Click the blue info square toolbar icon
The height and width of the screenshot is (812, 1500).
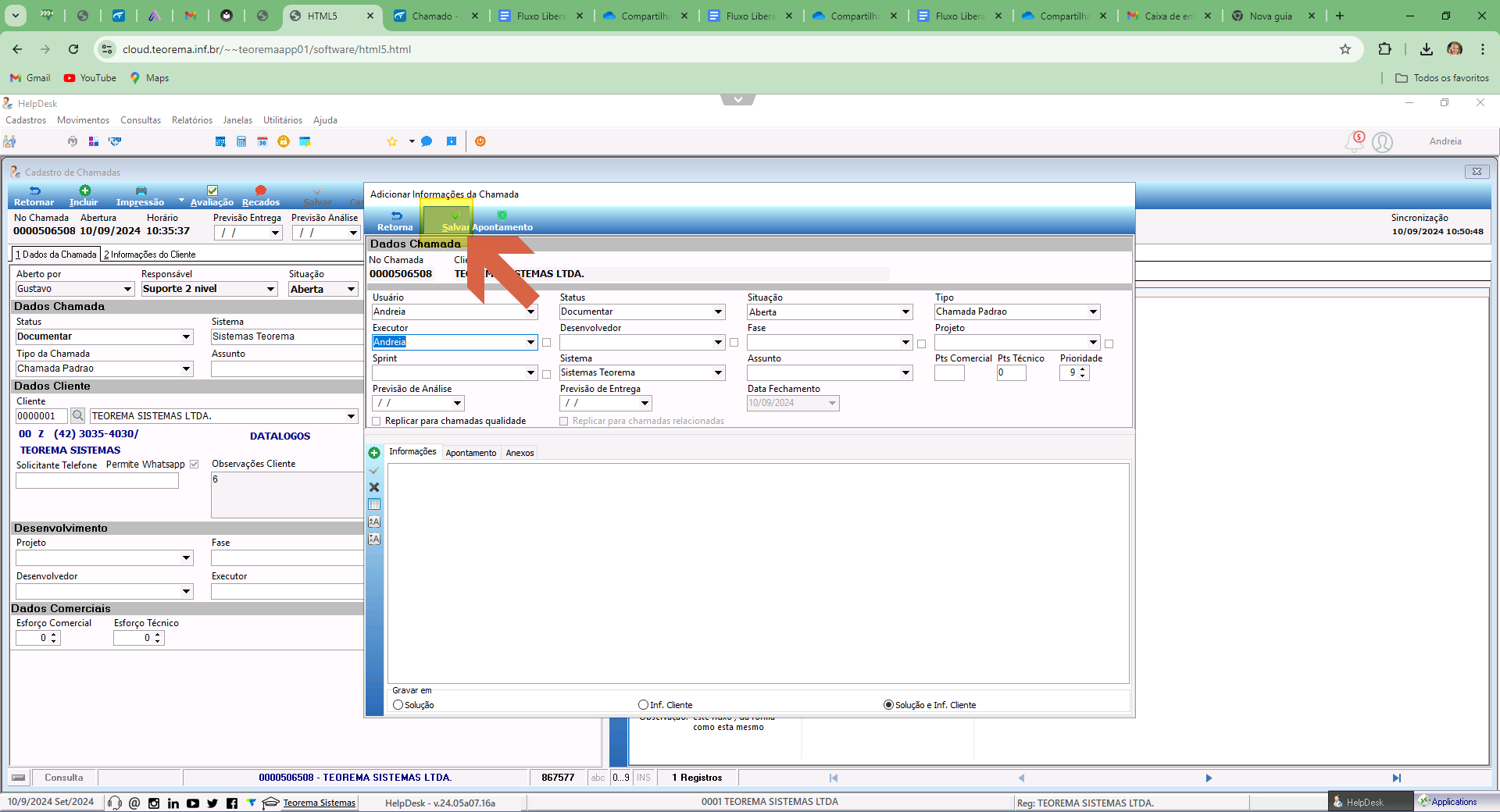(452, 141)
